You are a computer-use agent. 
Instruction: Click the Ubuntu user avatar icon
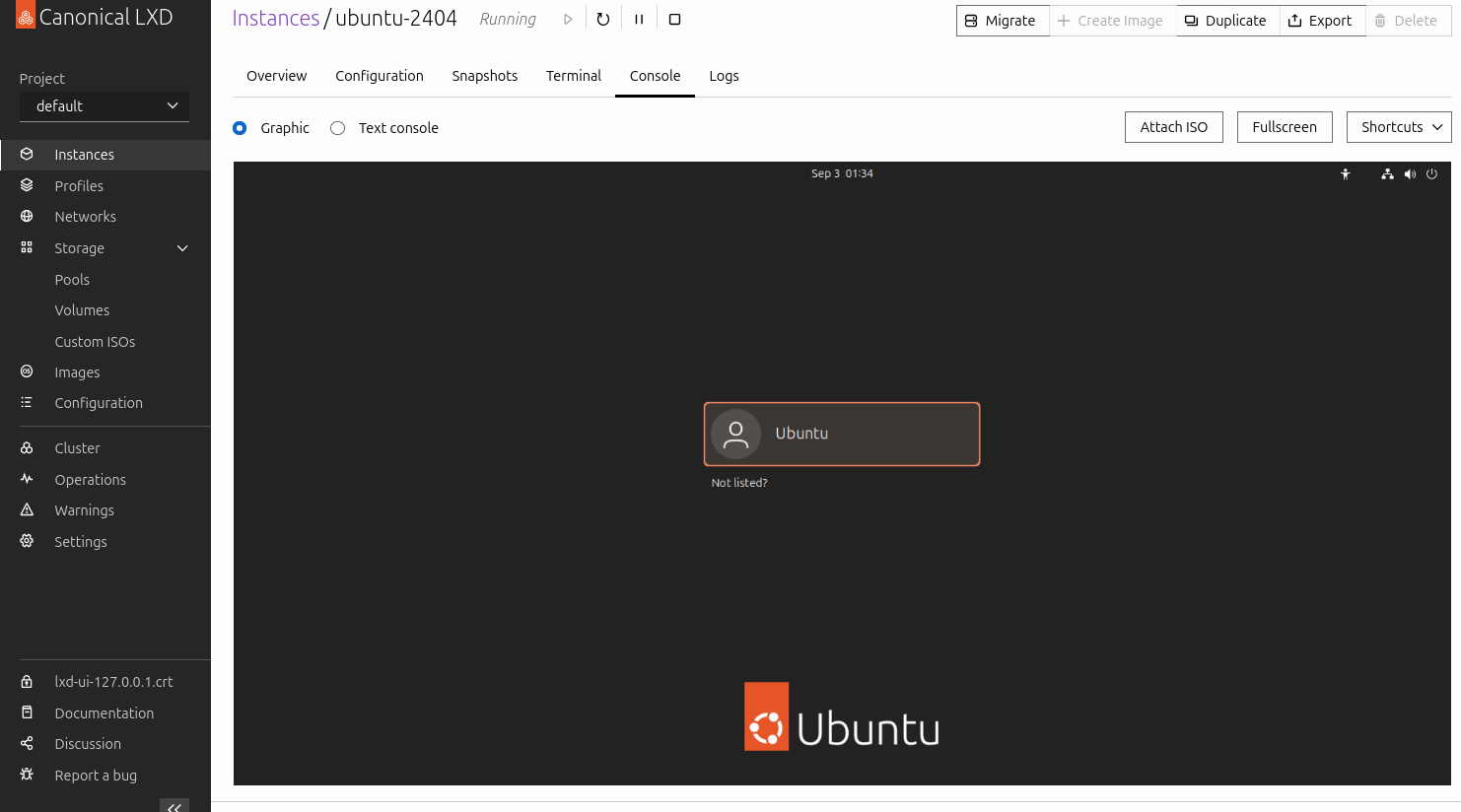[735, 434]
